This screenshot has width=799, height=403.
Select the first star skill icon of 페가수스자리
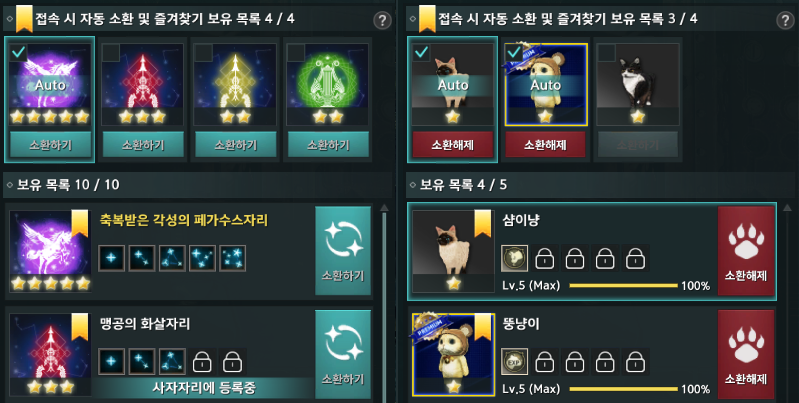[x=111, y=258]
